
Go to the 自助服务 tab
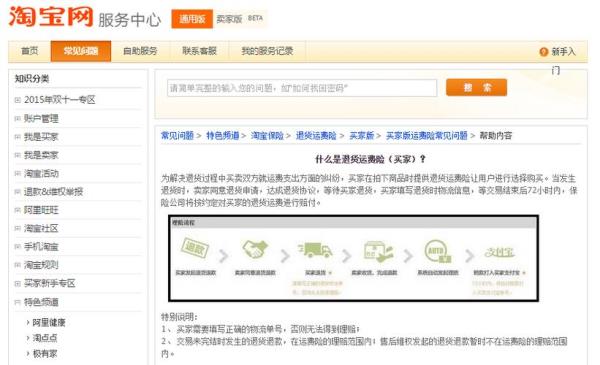click(x=140, y=51)
